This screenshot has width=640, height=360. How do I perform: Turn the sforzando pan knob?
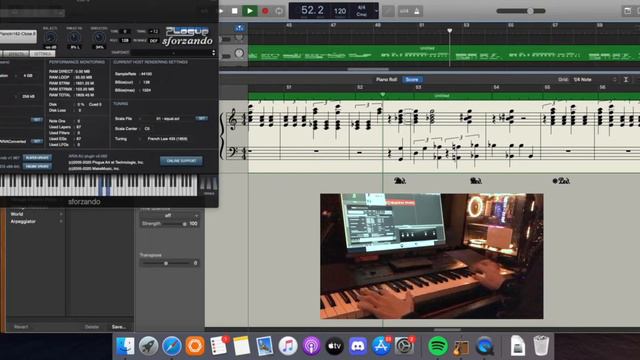point(74,38)
